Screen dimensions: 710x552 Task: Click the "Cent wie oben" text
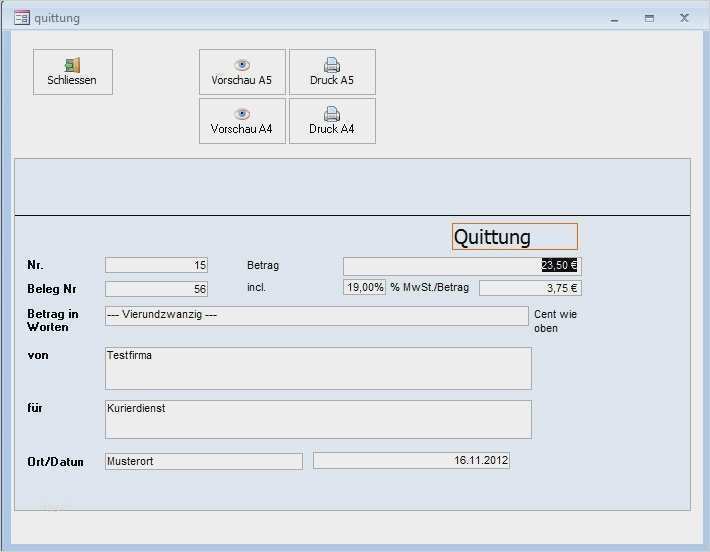coord(555,321)
